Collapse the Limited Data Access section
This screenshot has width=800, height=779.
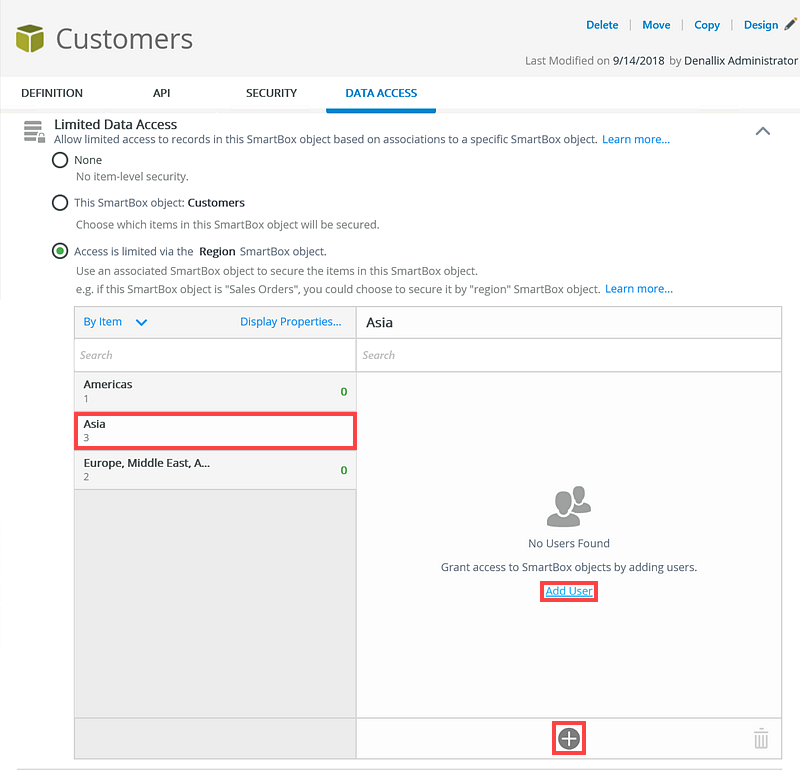(x=763, y=131)
